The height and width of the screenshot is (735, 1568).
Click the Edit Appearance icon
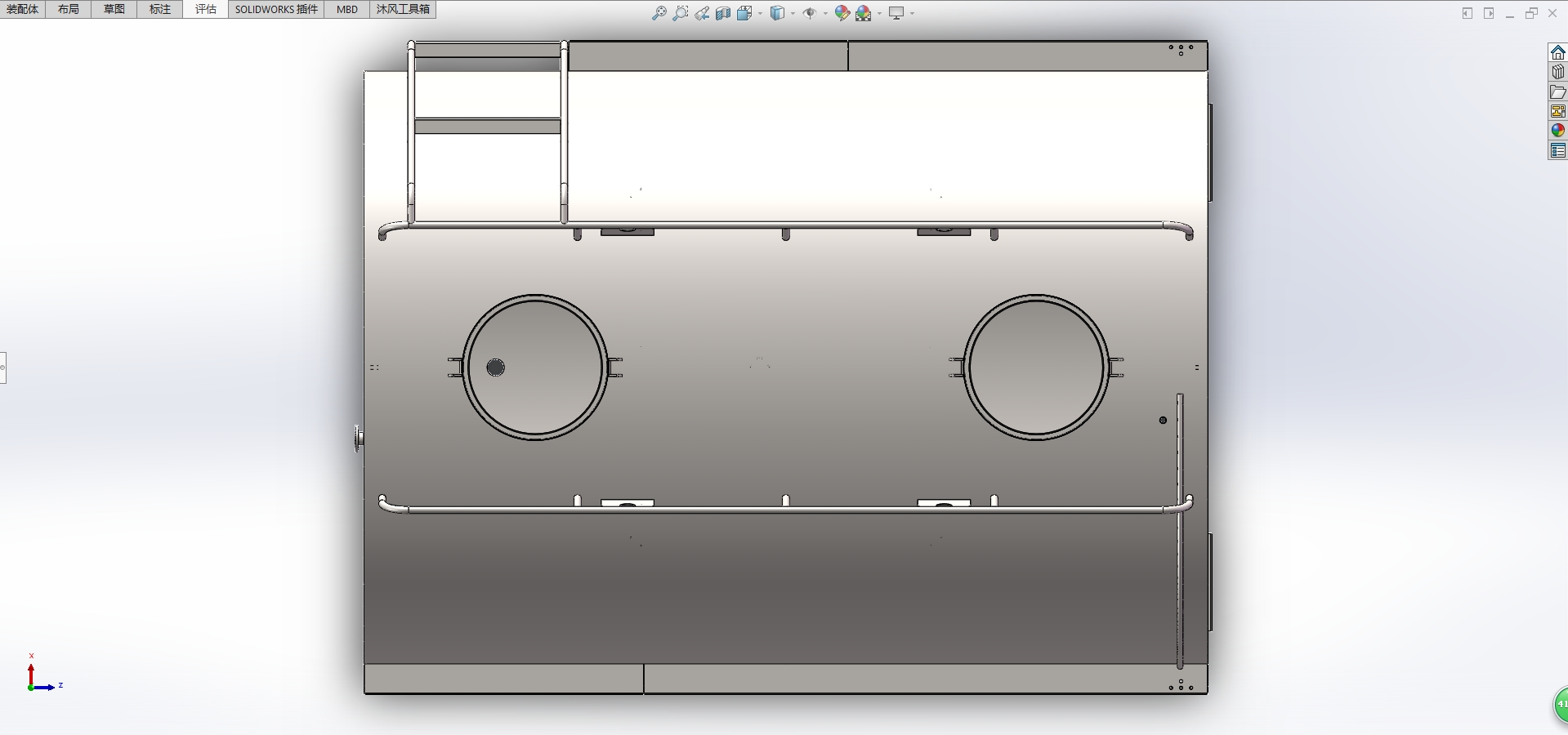tap(842, 13)
